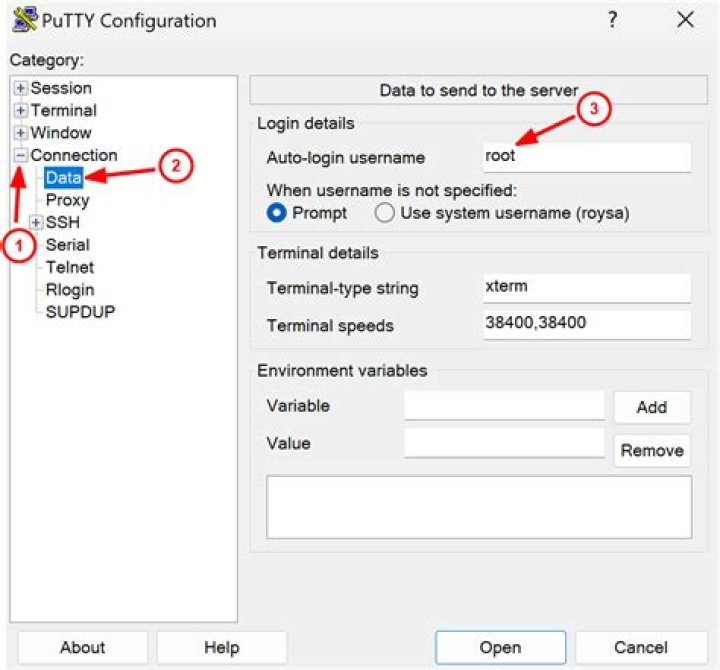720x670 pixels.
Task: Expand the SSH tree node
Action: coord(35,223)
